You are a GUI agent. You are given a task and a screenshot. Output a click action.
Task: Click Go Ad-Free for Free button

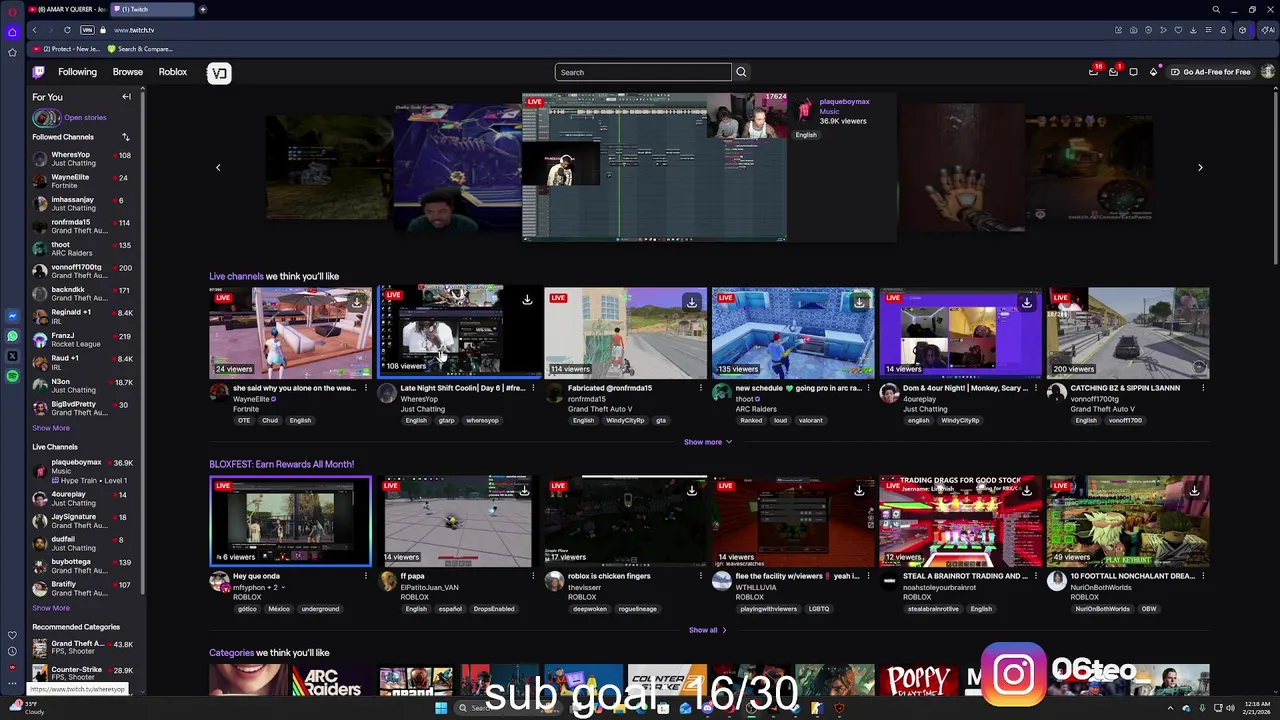(1210, 72)
